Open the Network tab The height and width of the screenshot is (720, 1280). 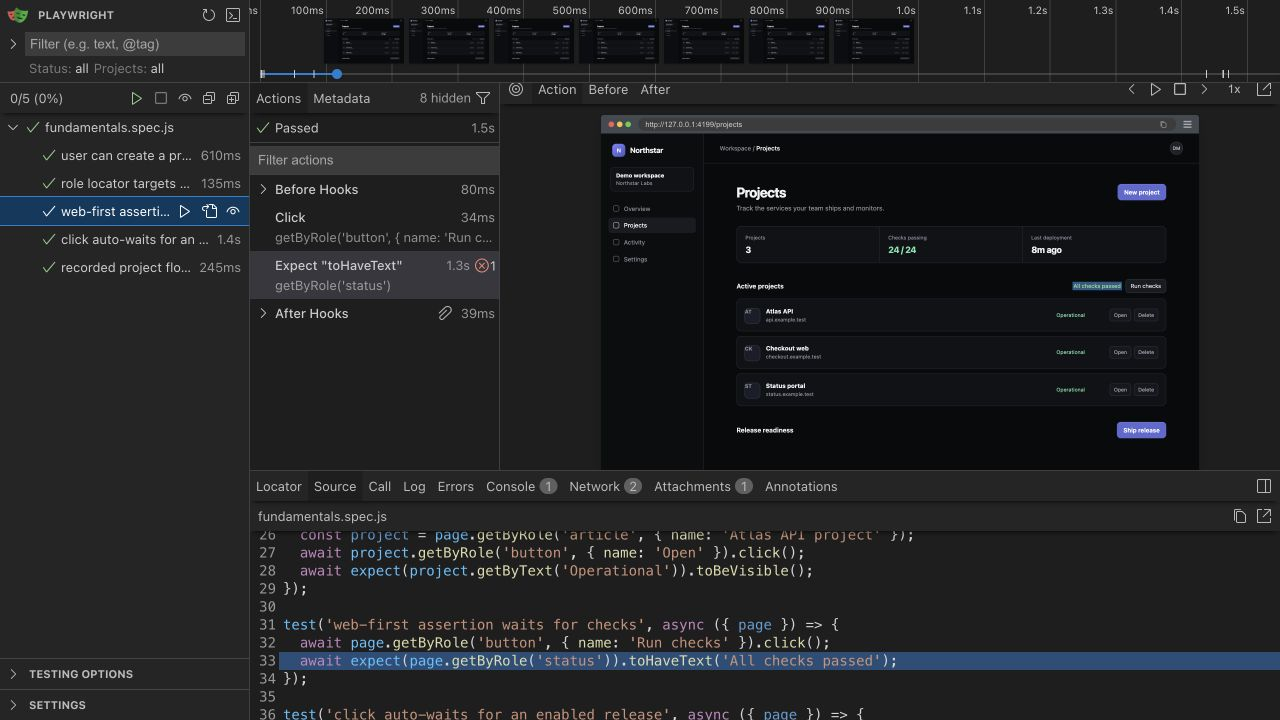605,486
